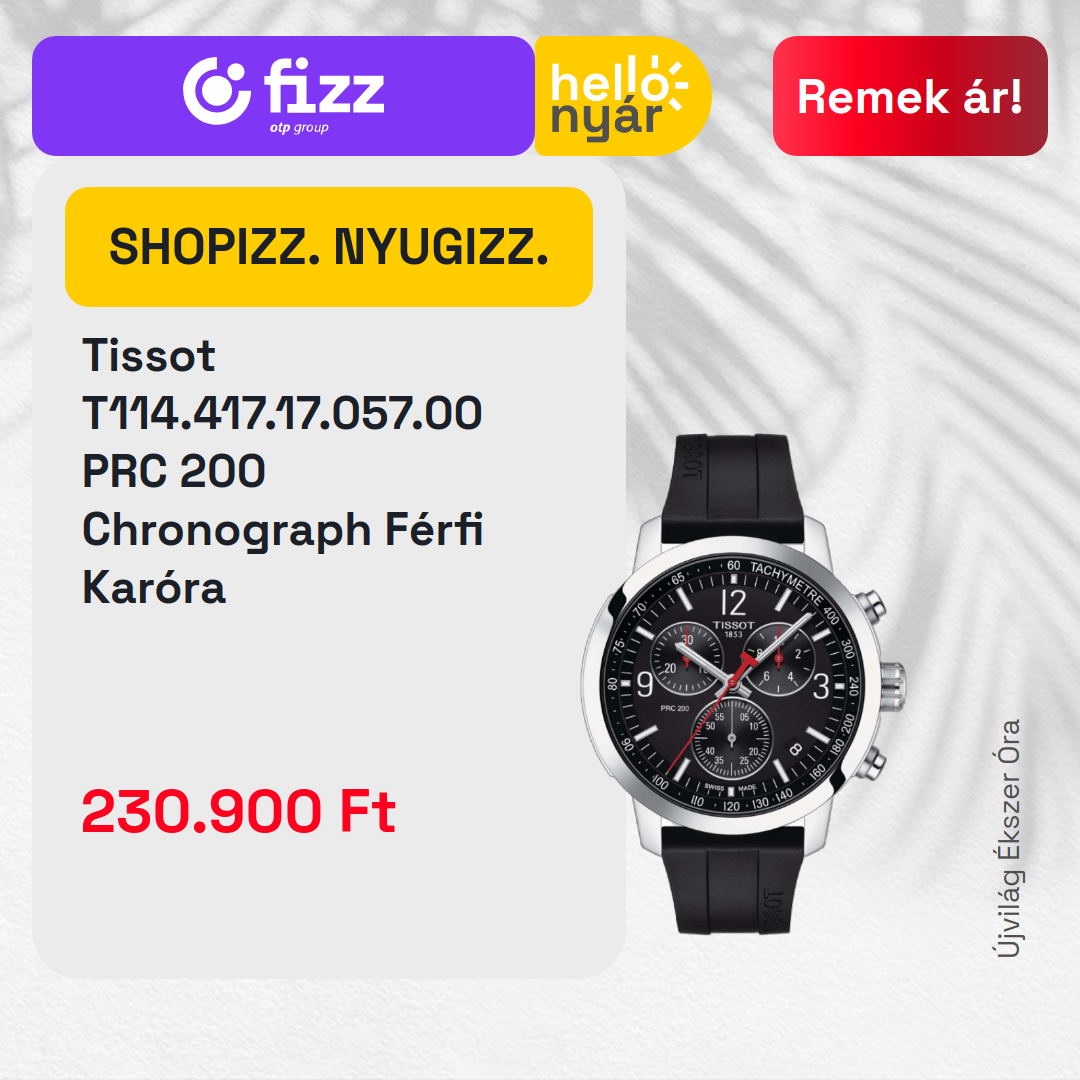Screen dimensions: 1080x1080
Task: Click the T114.417.17.057.00 model number
Action: 282,413
